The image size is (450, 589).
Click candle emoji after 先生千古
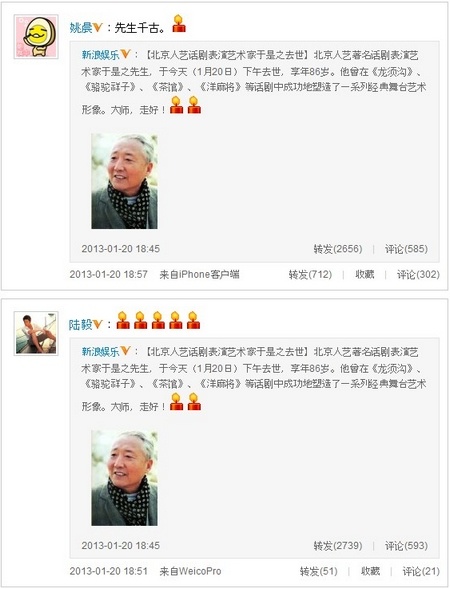click(179, 24)
